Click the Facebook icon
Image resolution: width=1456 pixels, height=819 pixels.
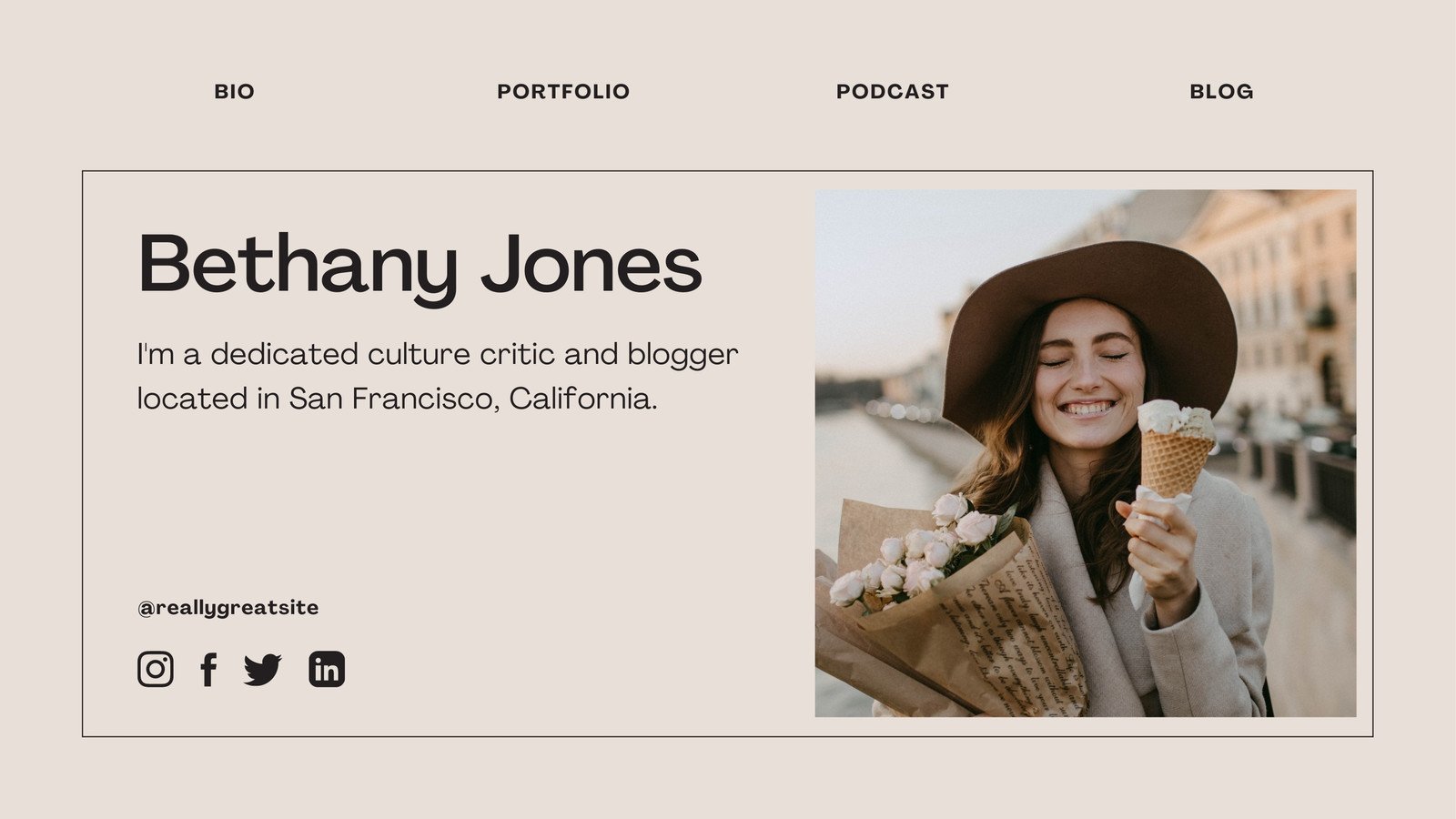tap(209, 669)
